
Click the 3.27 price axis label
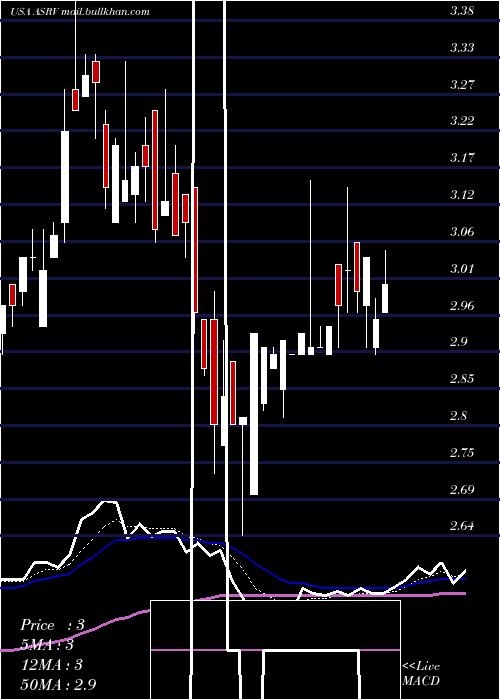(462, 84)
